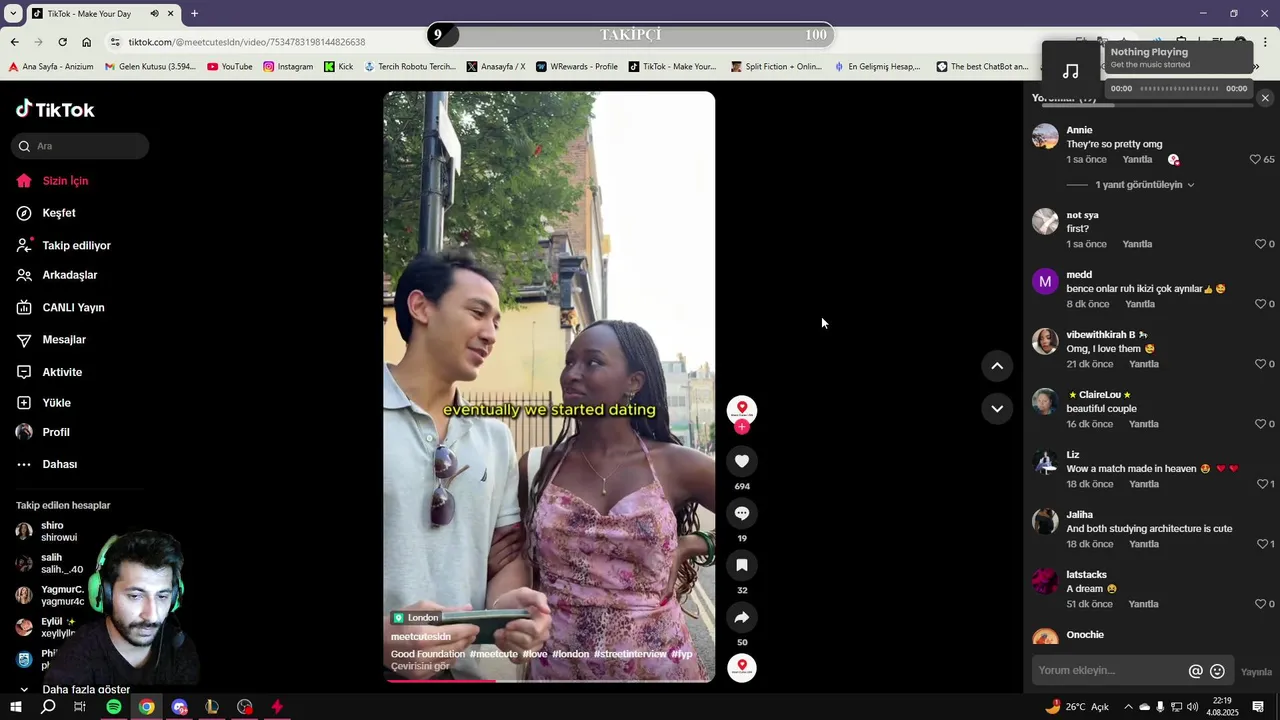Viewport: 1280px width, 720px height.
Task: Click the TikTok logo
Action: [x=55, y=109]
